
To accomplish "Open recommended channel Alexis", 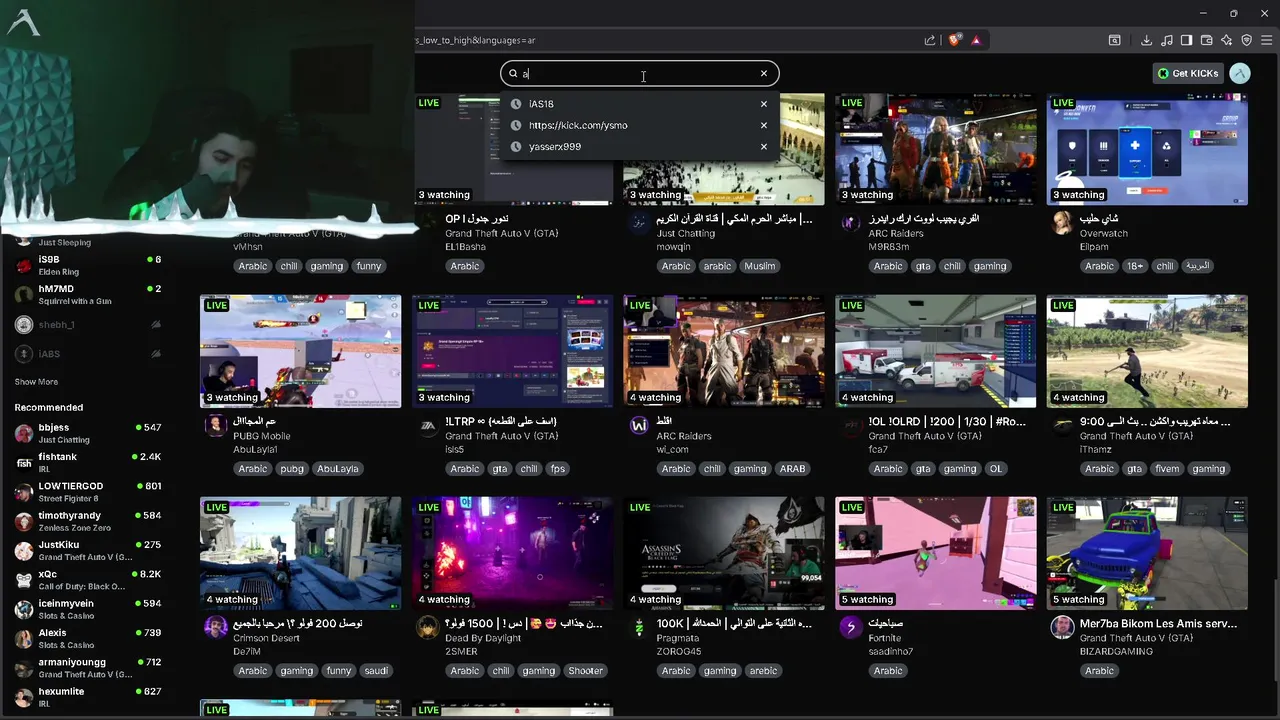I will [x=88, y=638].
